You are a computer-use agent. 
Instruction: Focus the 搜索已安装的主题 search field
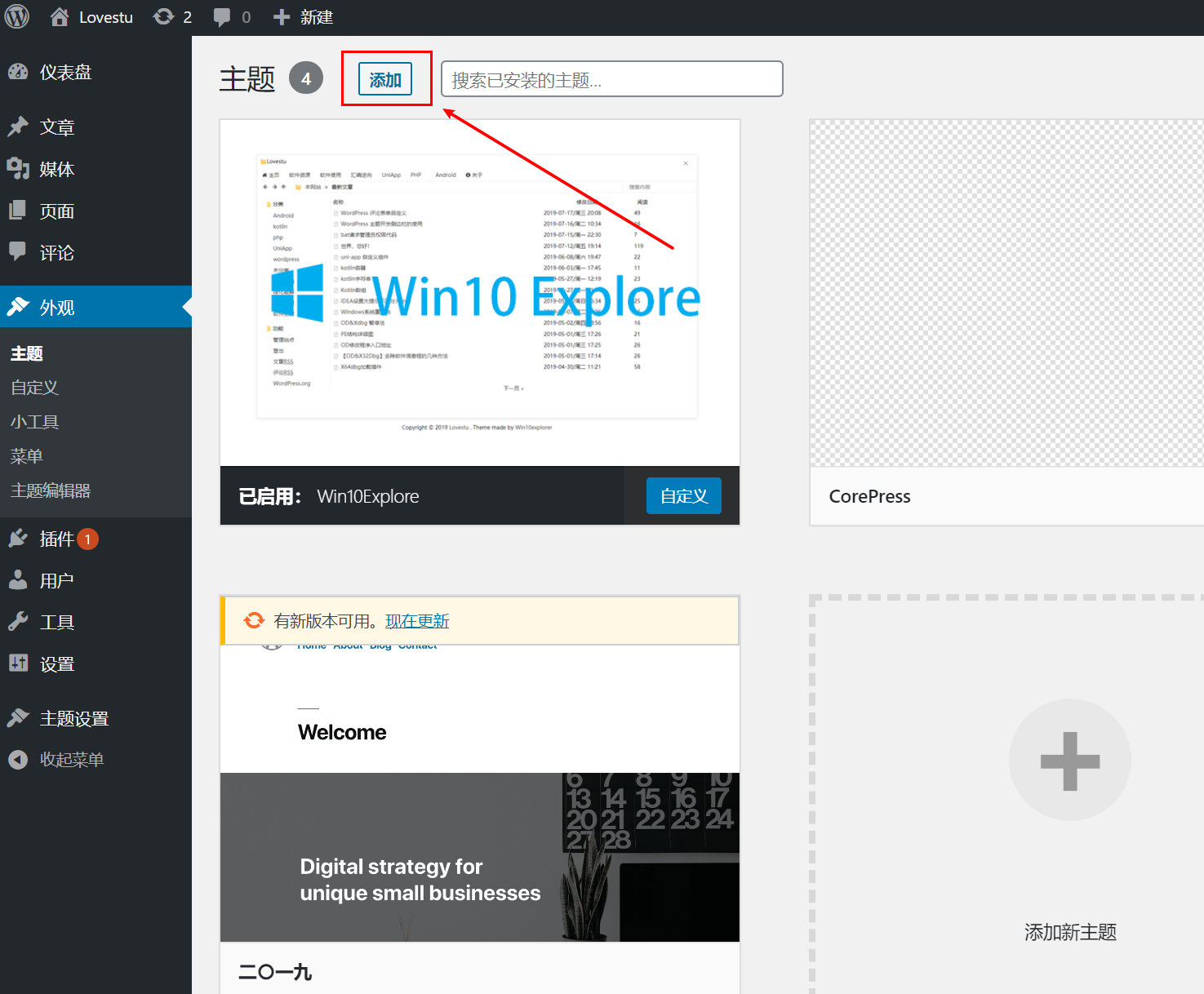click(x=612, y=79)
